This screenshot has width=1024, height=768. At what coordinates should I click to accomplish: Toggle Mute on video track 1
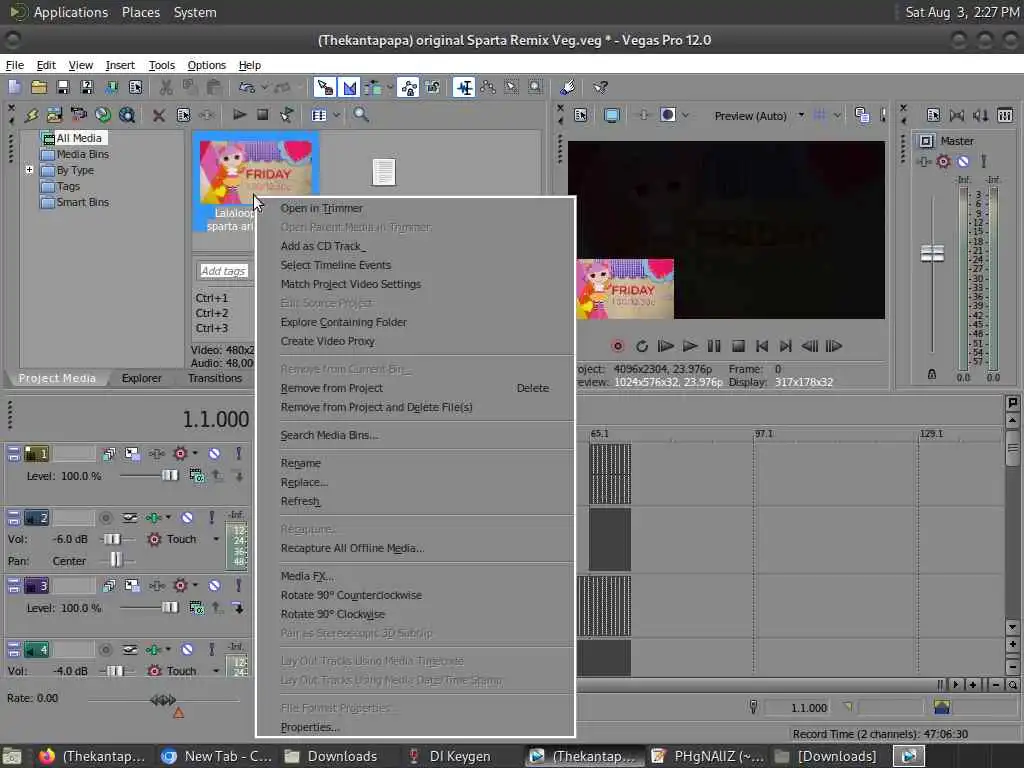click(x=214, y=453)
